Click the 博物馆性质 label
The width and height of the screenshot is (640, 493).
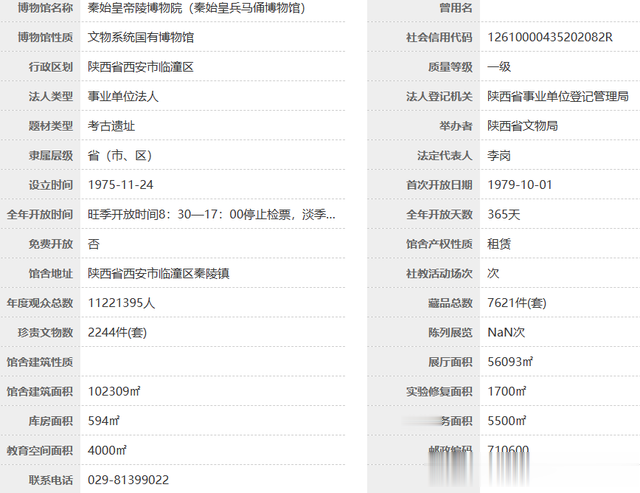tap(45, 38)
